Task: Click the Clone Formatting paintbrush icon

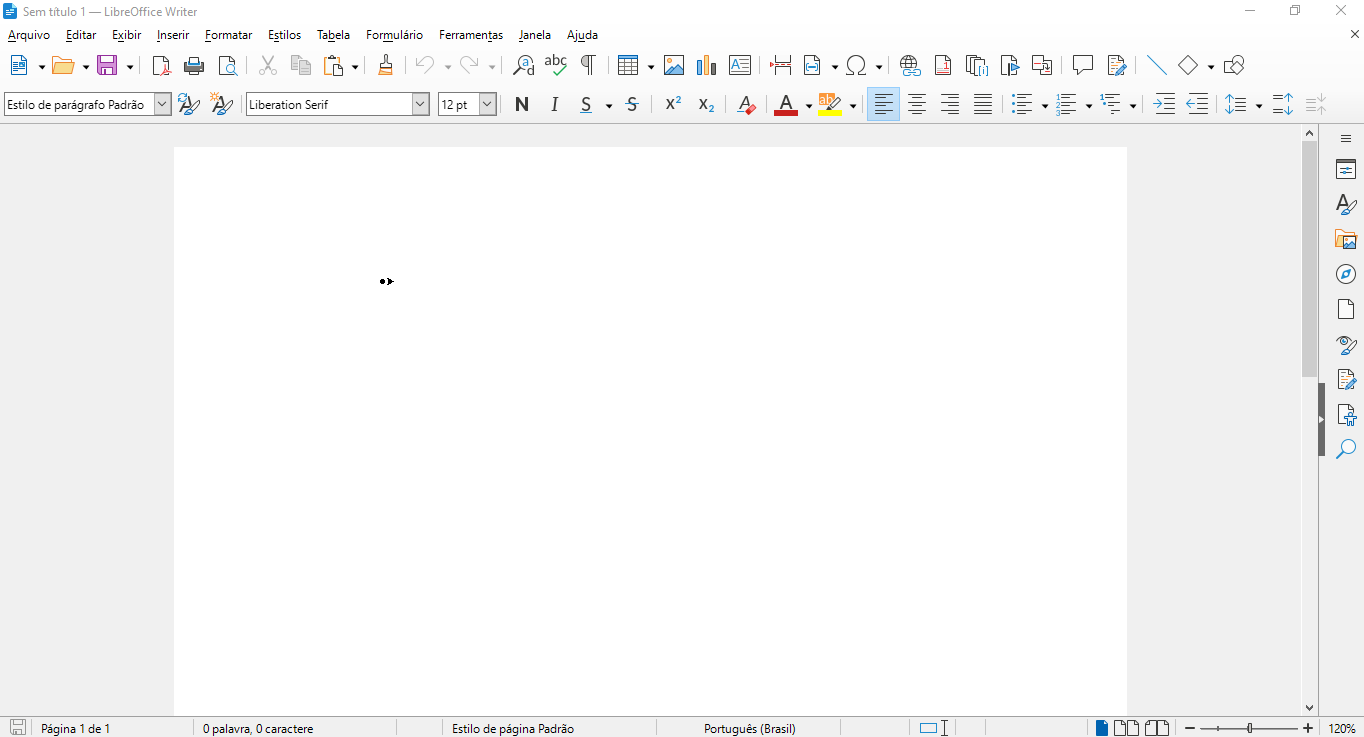Action: (x=385, y=66)
